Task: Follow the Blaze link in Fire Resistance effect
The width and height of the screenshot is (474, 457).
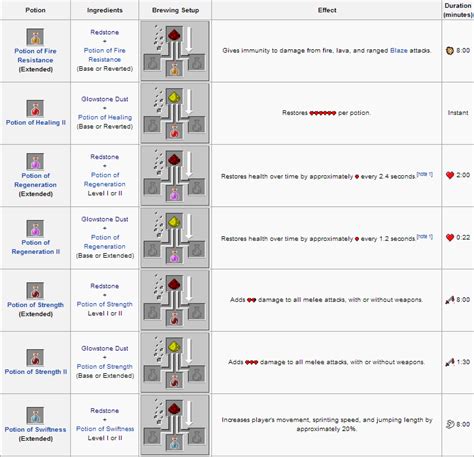Action: coord(399,51)
